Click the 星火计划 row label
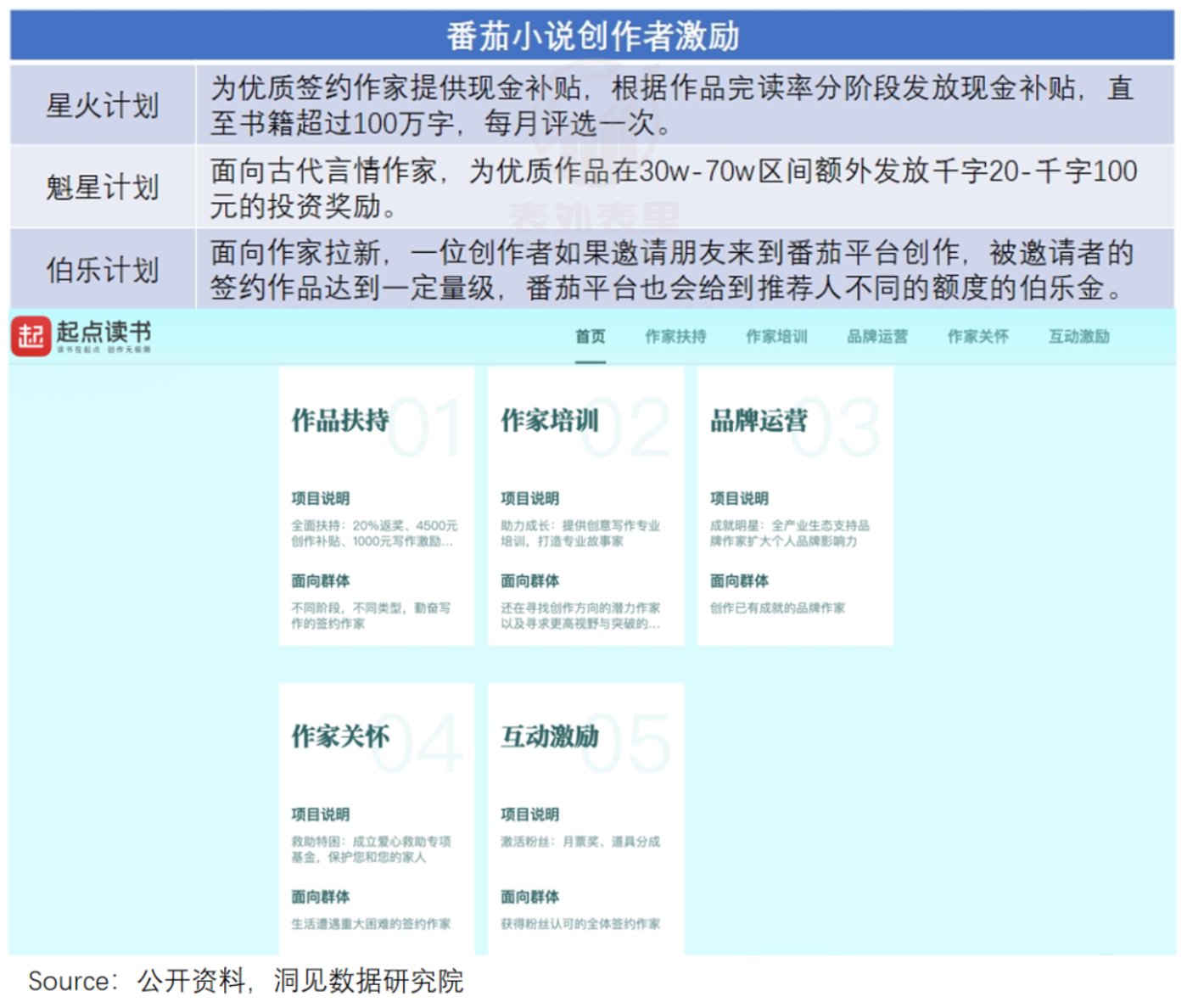Viewport: 1187px width, 1008px height. (x=103, y=105)
